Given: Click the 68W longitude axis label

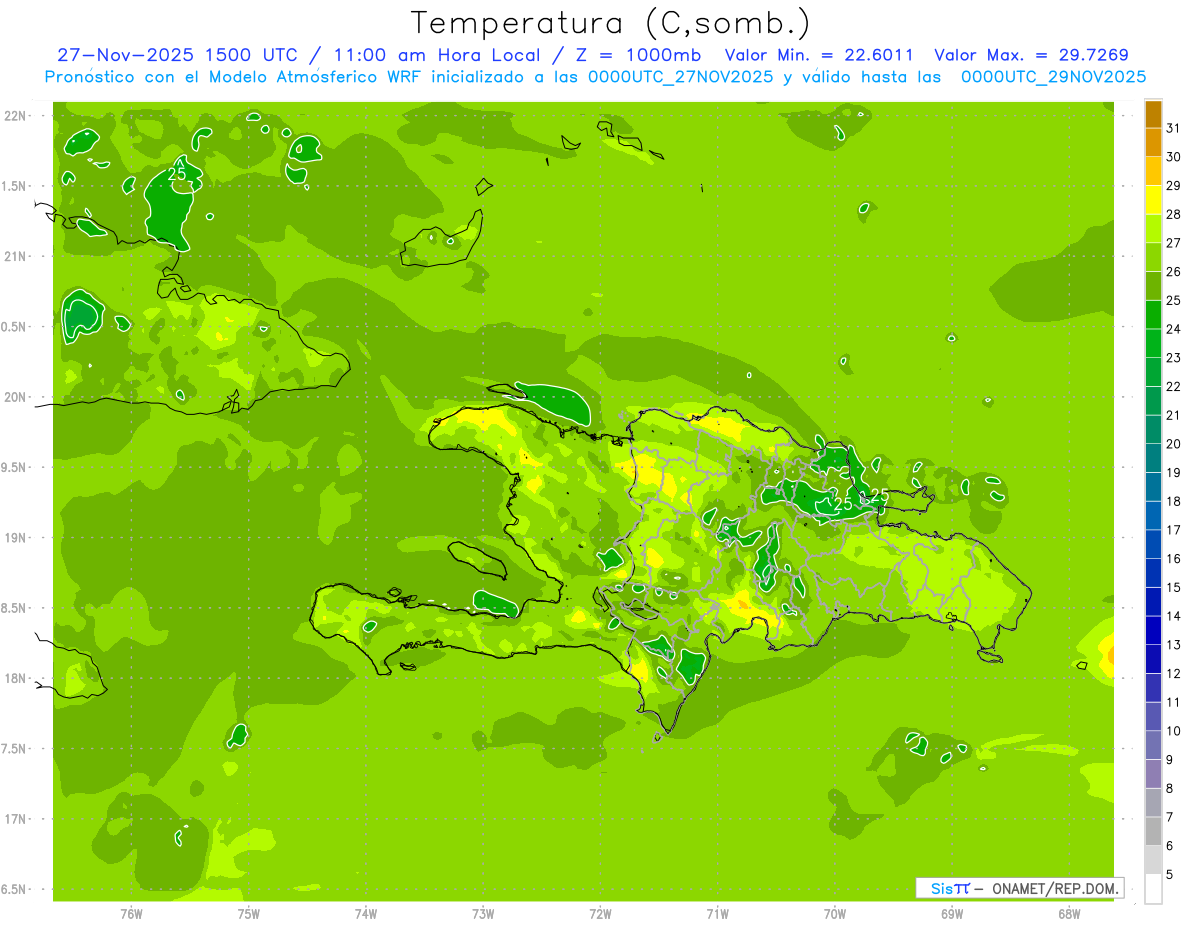Looking at the screenshot, I should (1069, 913).
